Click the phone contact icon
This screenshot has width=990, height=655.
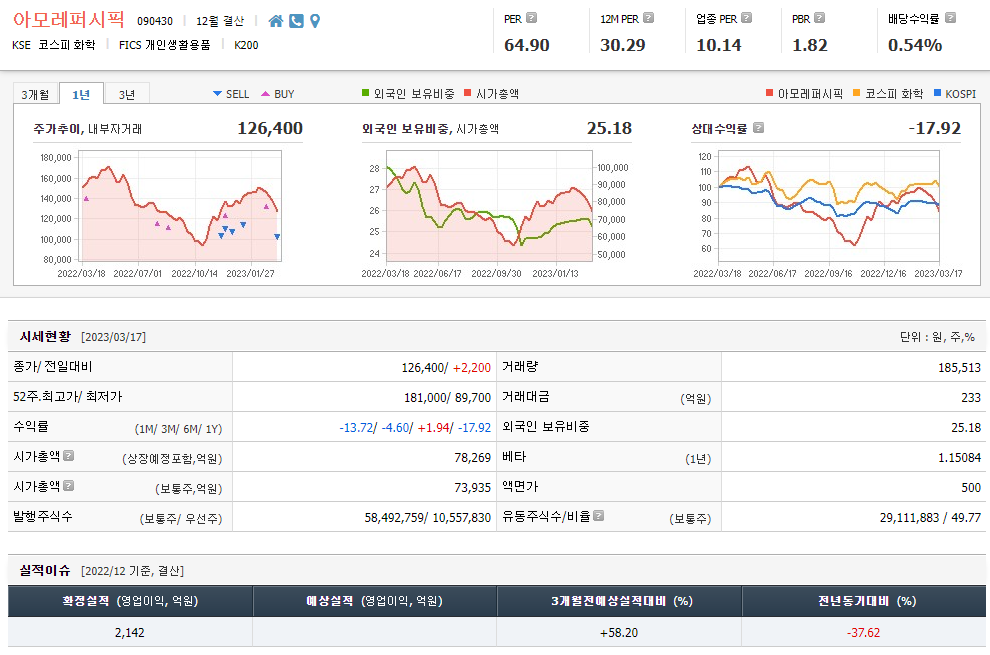(x=296, y=21)
